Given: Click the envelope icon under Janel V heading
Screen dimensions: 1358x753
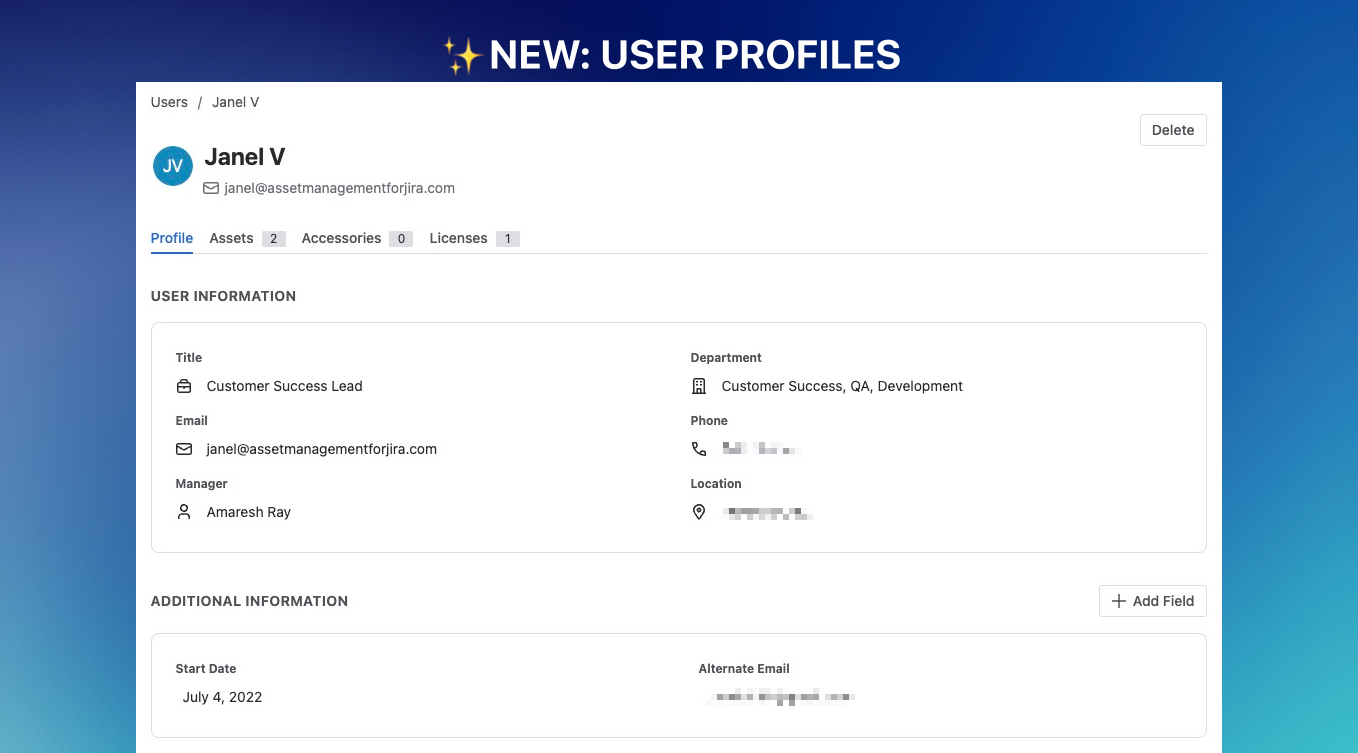Looking at the screenshot, I should (x=211, y=188).
